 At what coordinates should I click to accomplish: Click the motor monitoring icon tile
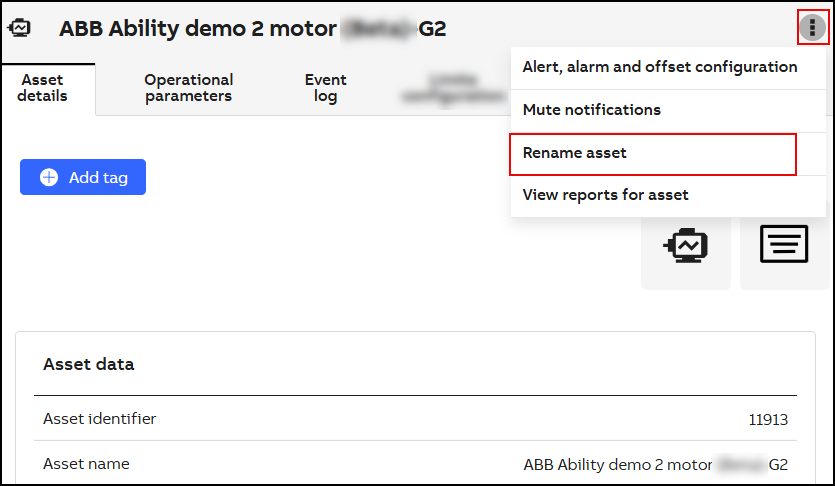[686, 244]
